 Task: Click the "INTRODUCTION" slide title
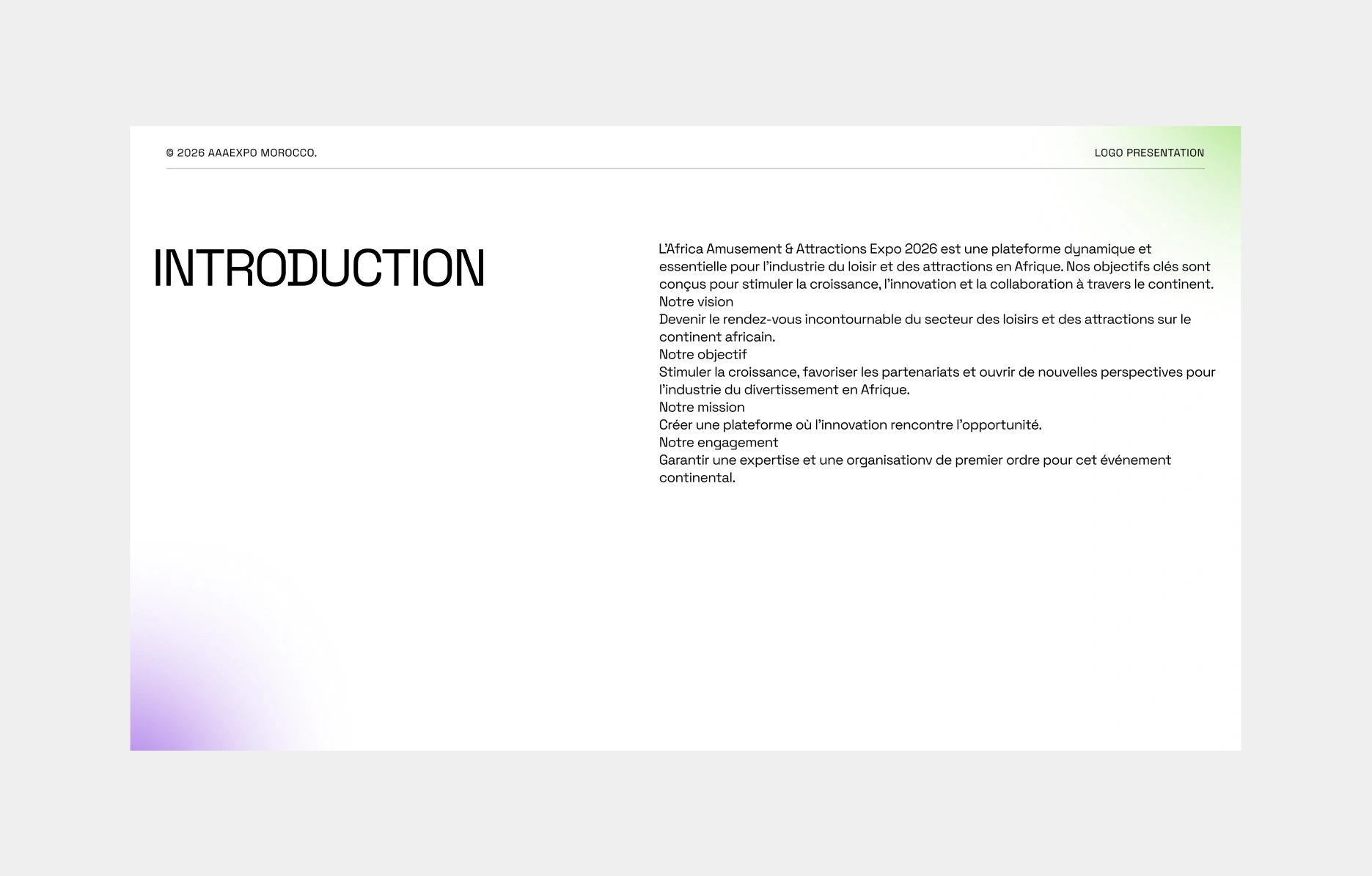[x=319, y=268]
